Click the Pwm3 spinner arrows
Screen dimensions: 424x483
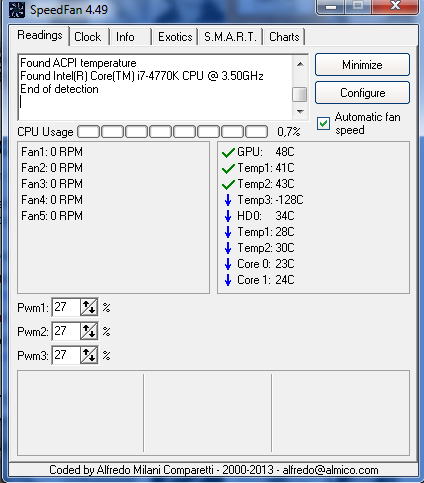tap(89, 355)
